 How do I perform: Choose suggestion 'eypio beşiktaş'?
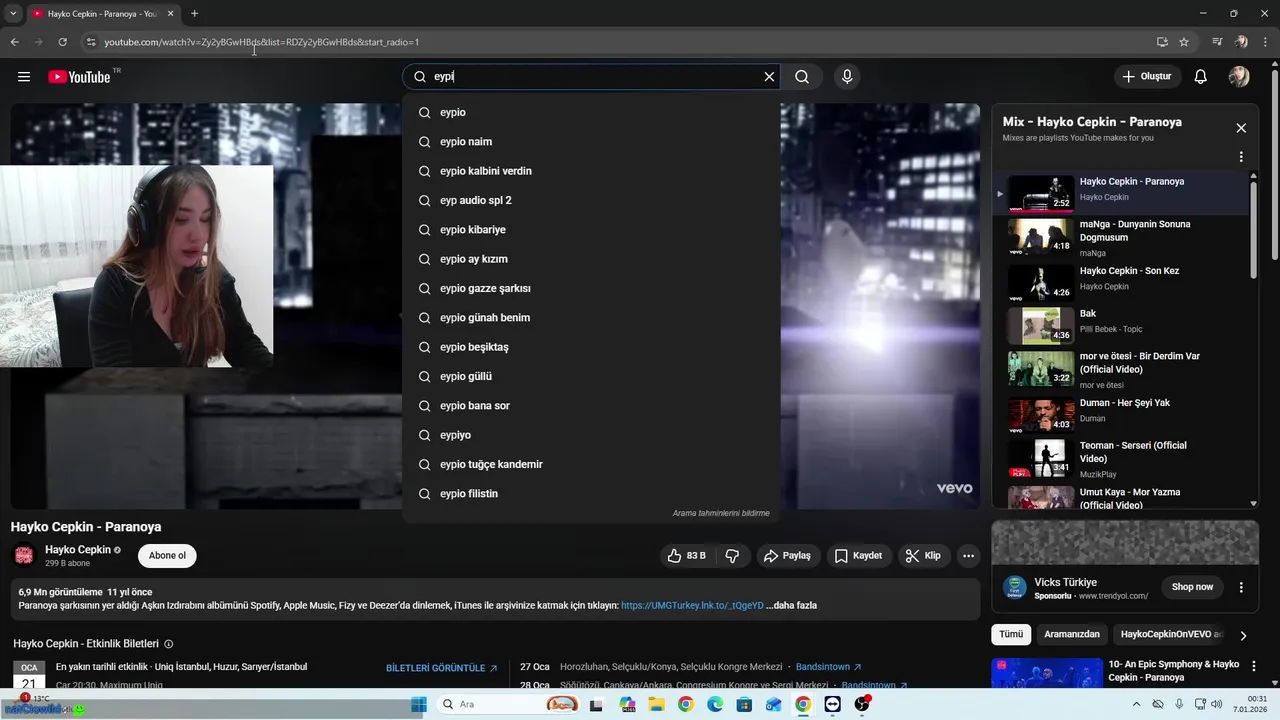coord(591,347)
